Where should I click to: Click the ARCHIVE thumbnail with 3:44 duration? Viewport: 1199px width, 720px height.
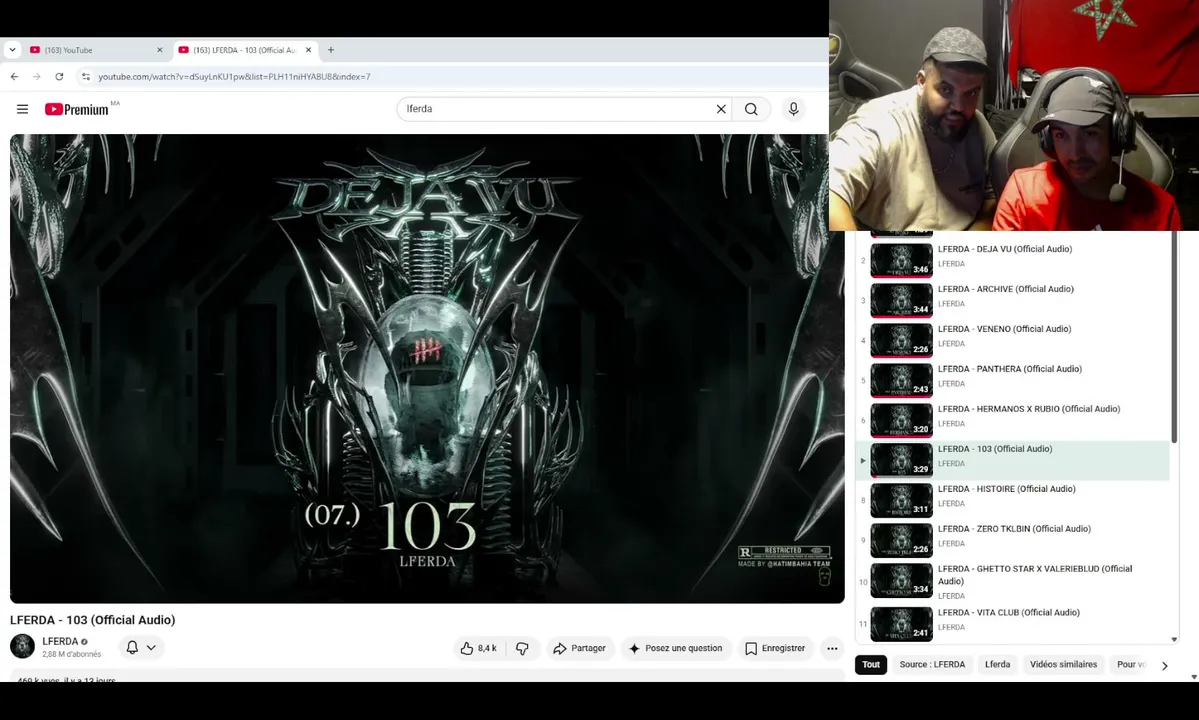tap(902, 300)
